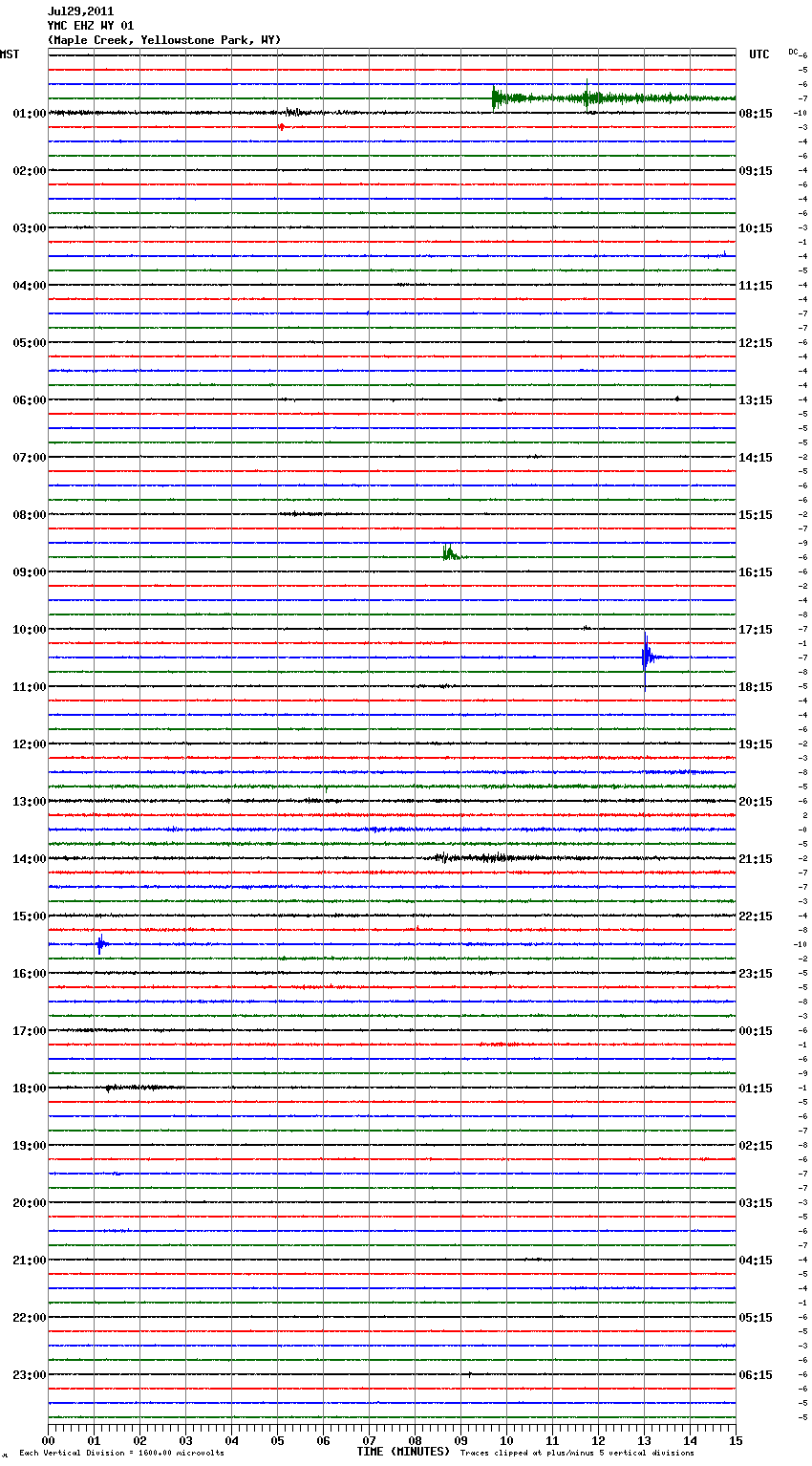Select the 12:00 MST time label
The height and width of the screenshot is (1466, 812).
30,744
